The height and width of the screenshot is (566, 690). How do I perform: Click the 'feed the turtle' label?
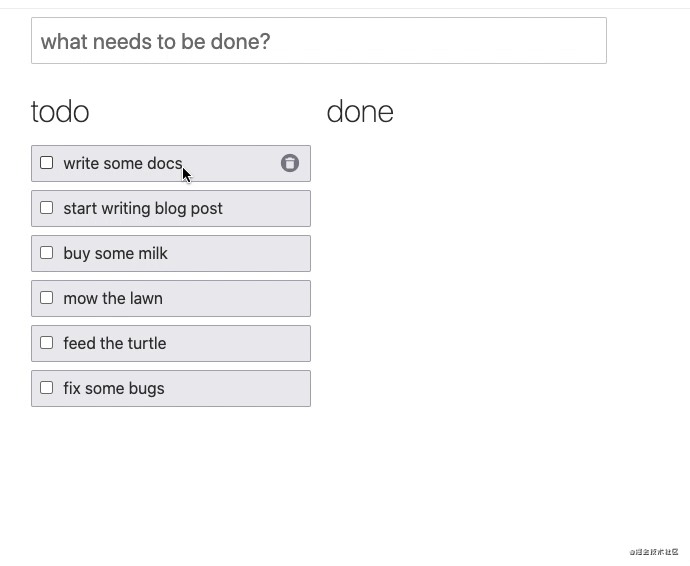114,343
